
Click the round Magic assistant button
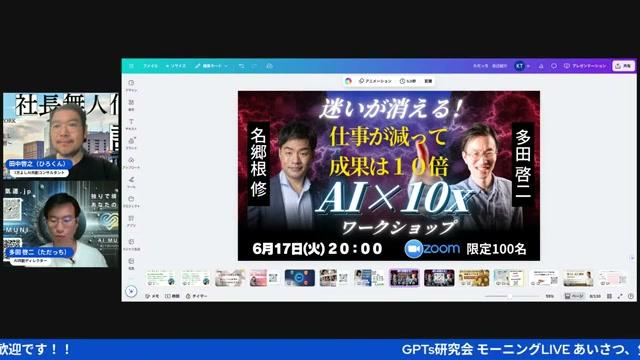[x=131, y=291]
